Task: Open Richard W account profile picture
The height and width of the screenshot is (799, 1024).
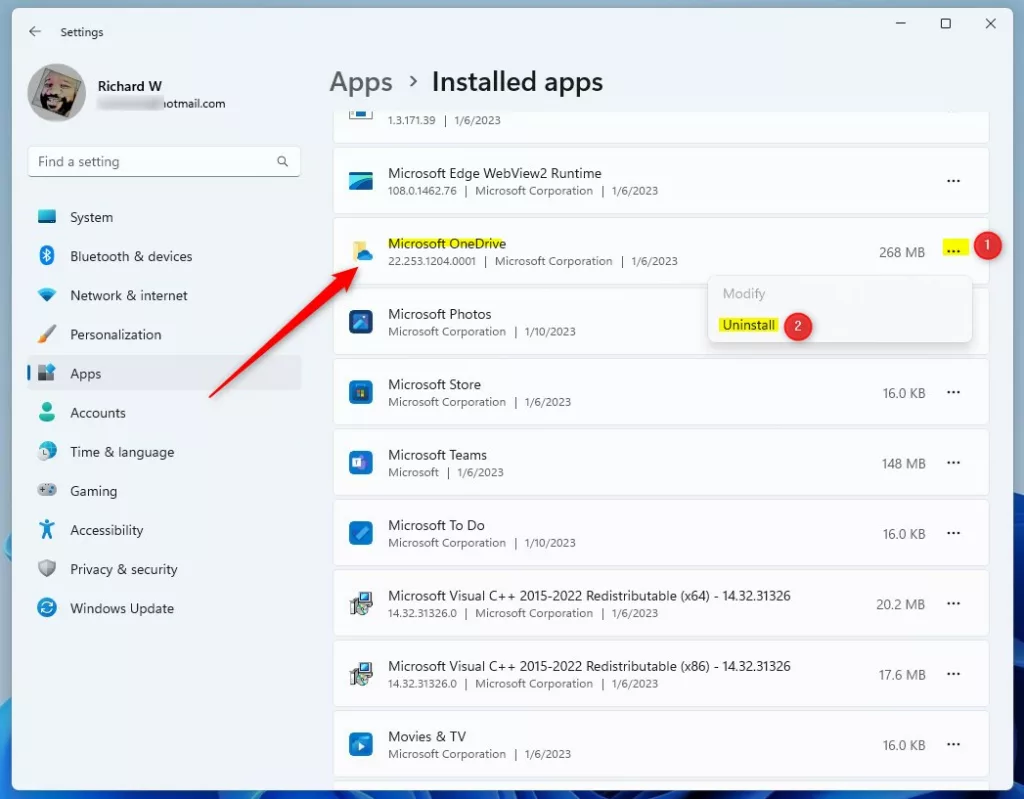Action: 57,93
